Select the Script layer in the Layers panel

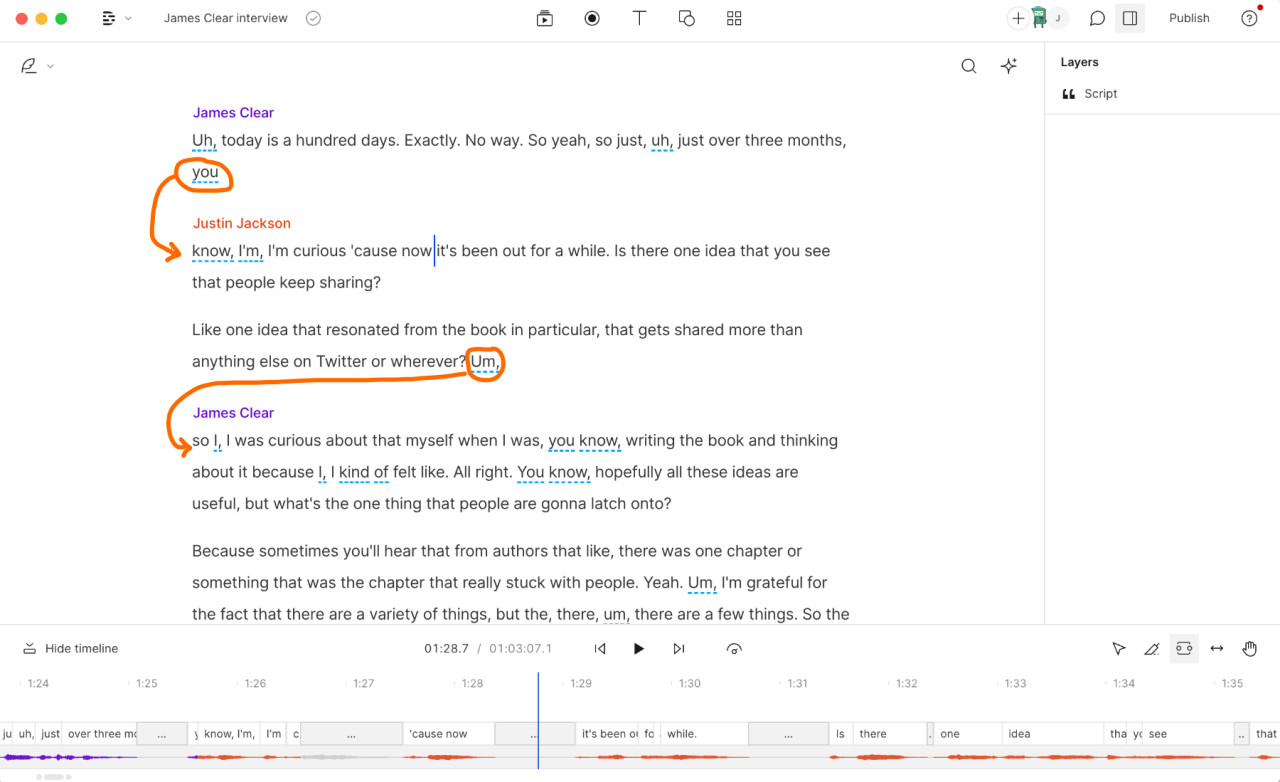[x=1101, y=93]
